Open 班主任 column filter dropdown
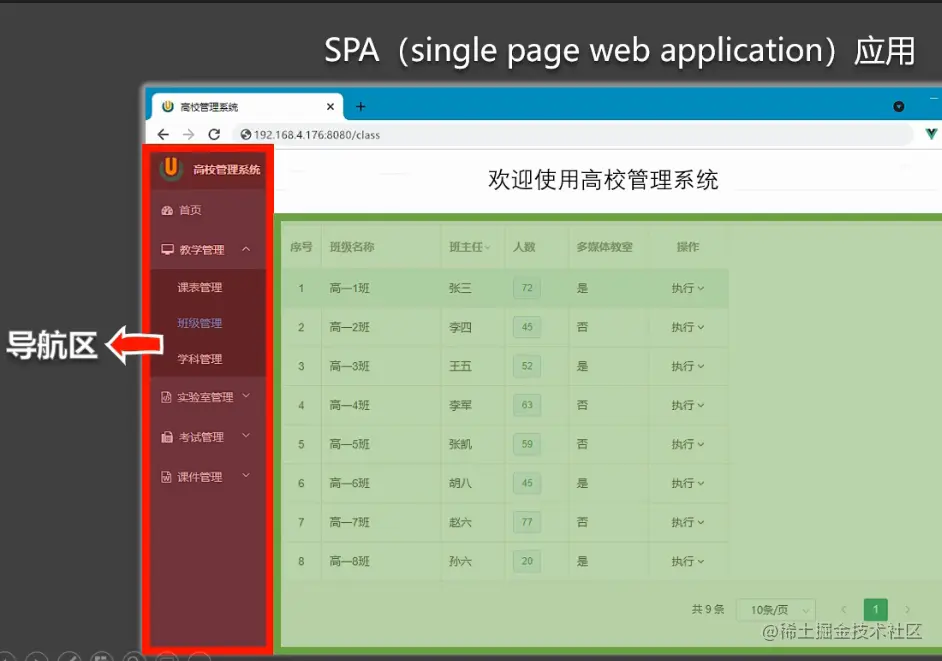Viewport: 942px width, 661px height. [x=487, y=247]
